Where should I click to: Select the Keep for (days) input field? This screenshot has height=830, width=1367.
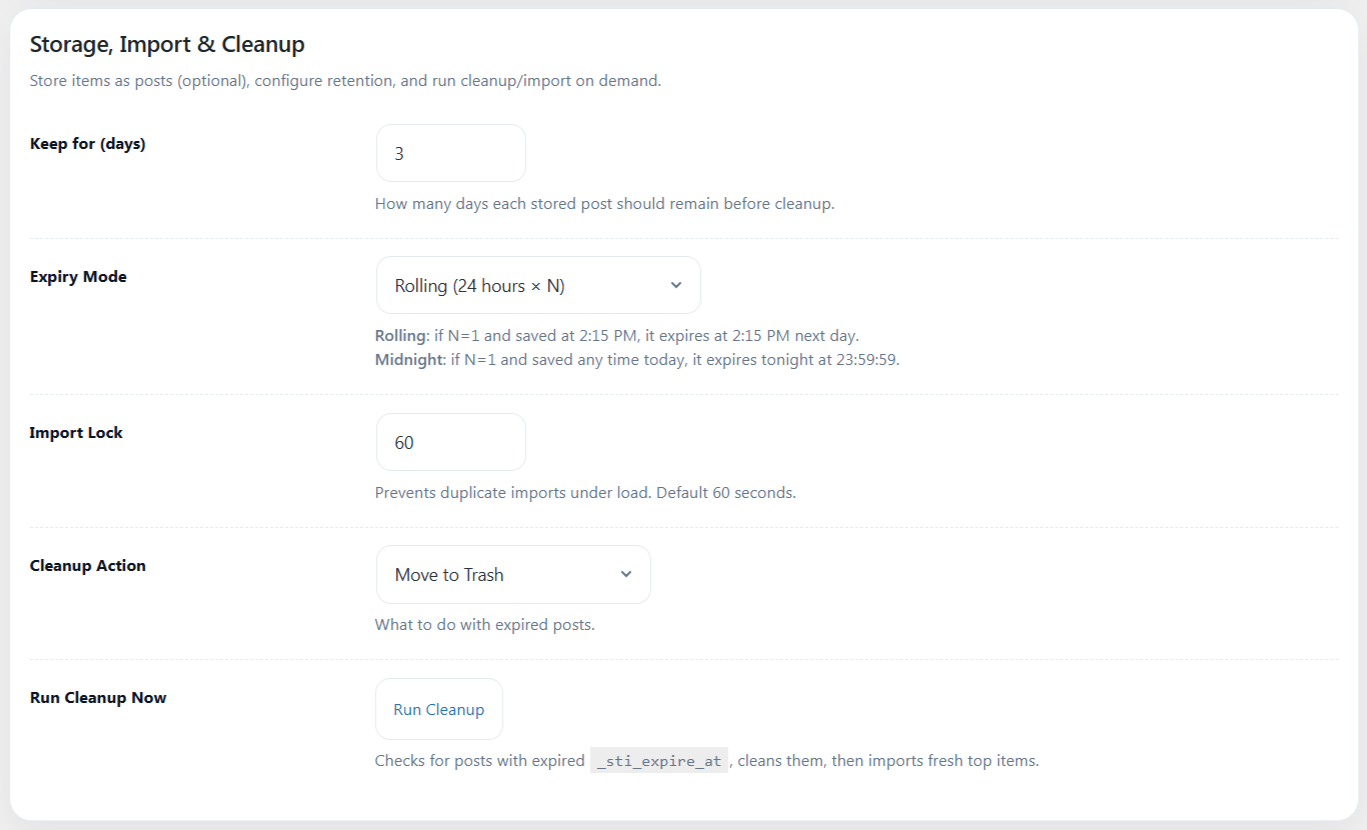pos(450,152)
